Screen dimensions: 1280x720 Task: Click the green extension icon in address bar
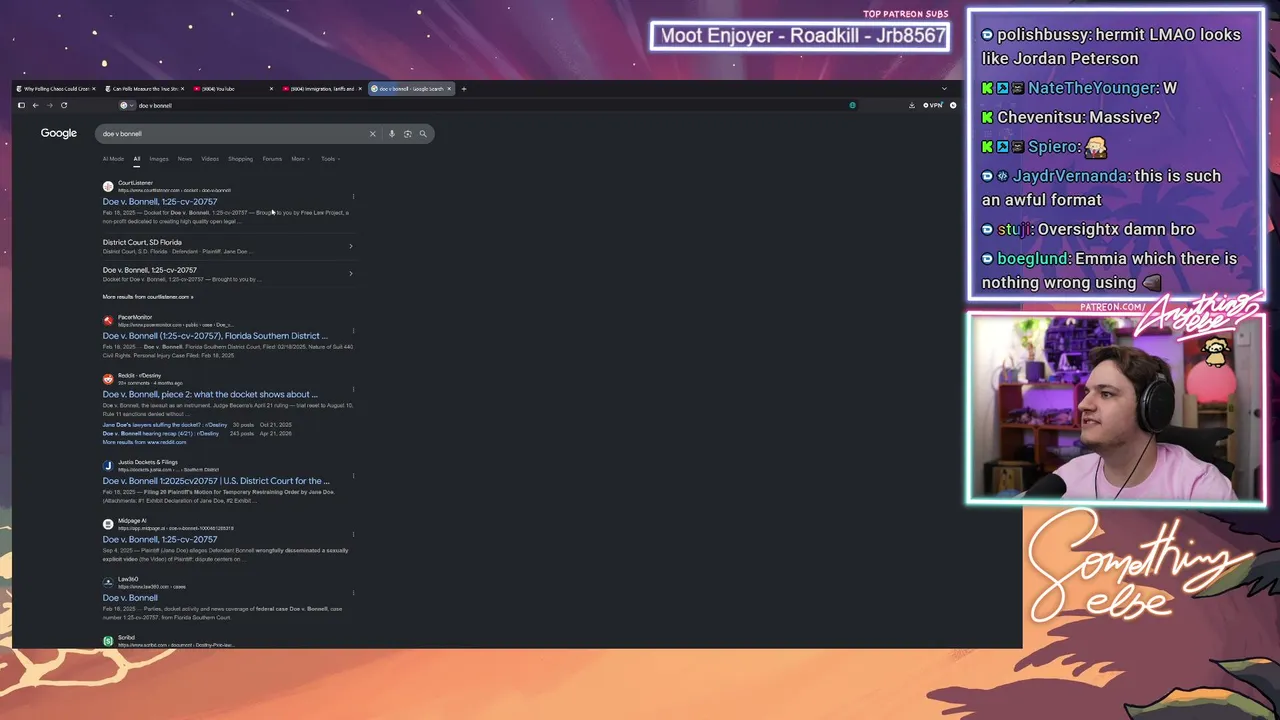tap(852, 105)
